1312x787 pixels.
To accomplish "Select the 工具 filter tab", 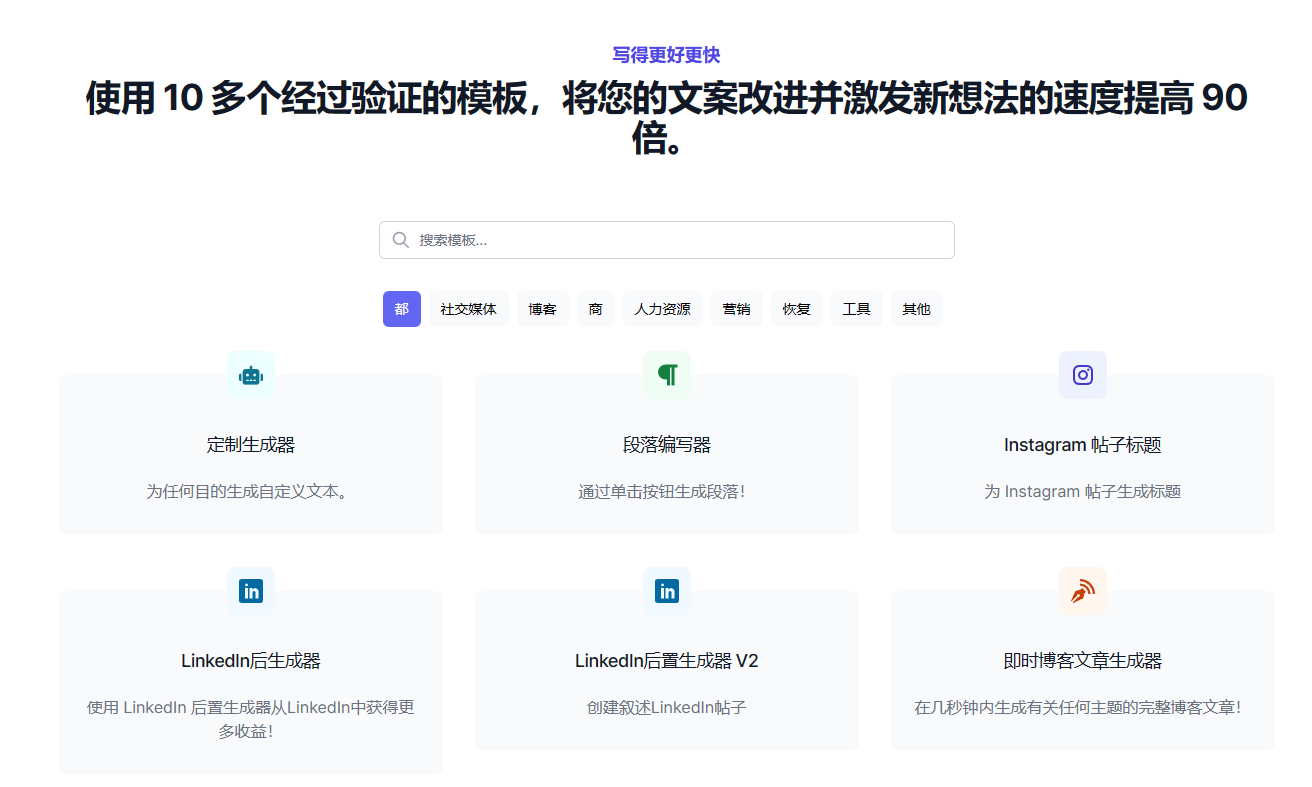I will point(857,309).
